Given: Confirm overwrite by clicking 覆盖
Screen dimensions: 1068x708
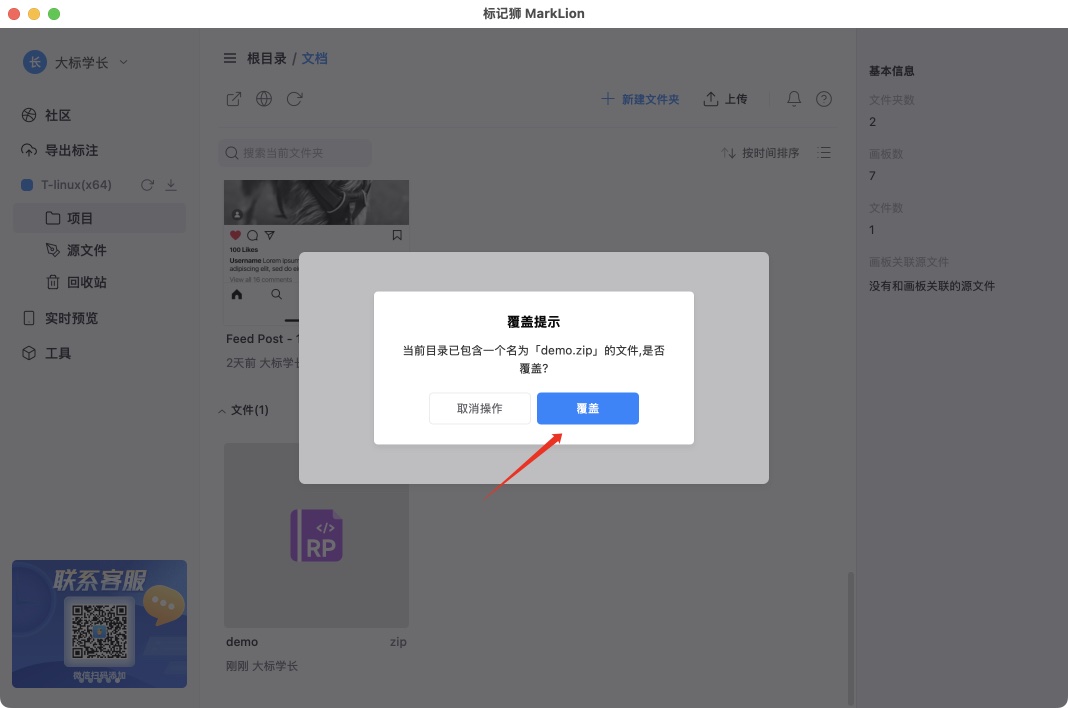Looking at the screenshot, I should click(x=588, y=408).
